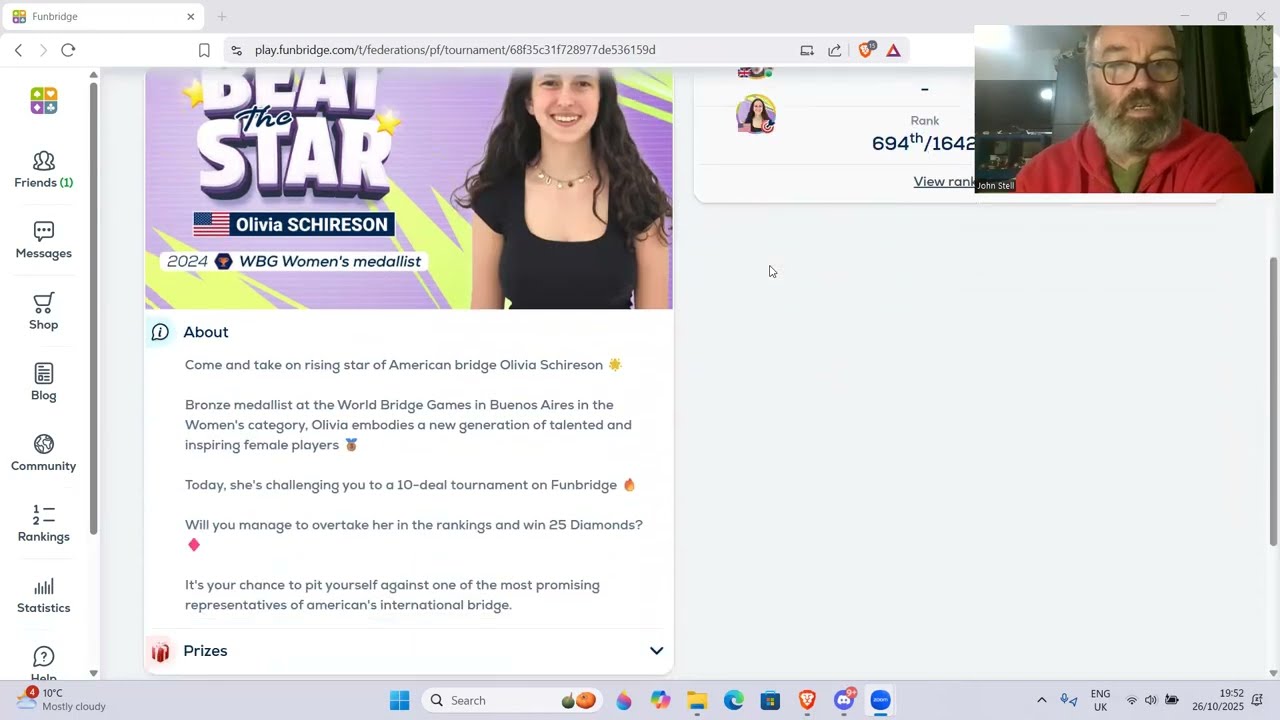
Task: Open the Blog page from sidebar
Action: point(44,383)
